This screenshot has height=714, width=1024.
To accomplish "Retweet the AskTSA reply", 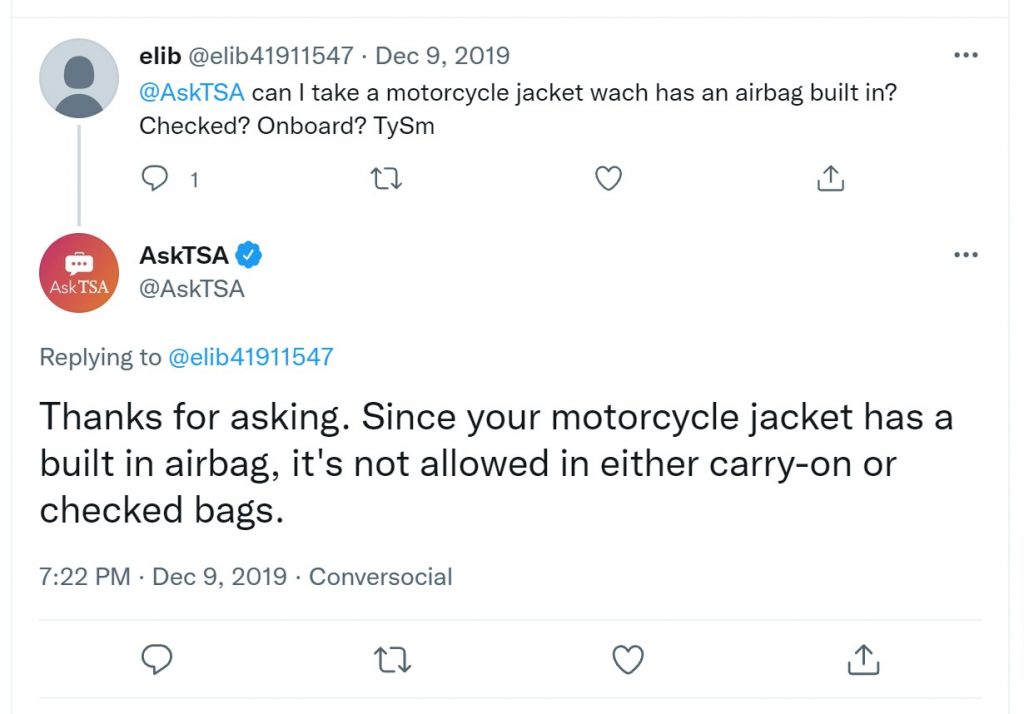I will coord(392,659).
